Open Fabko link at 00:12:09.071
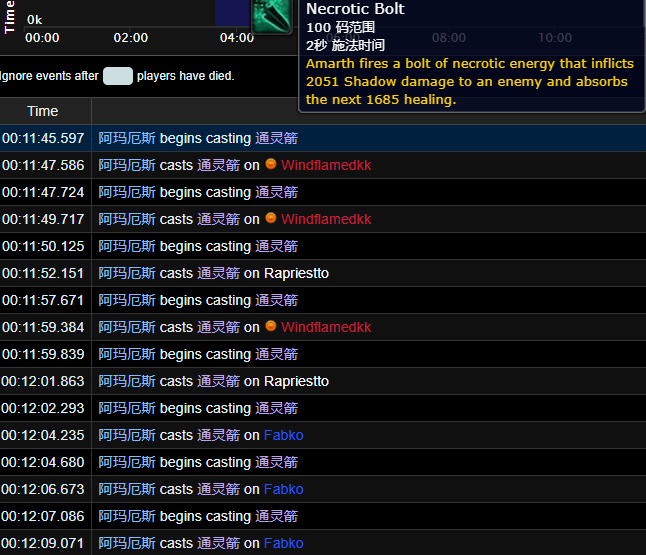This screenshot has width=646, height=555. tap(283, 543)
